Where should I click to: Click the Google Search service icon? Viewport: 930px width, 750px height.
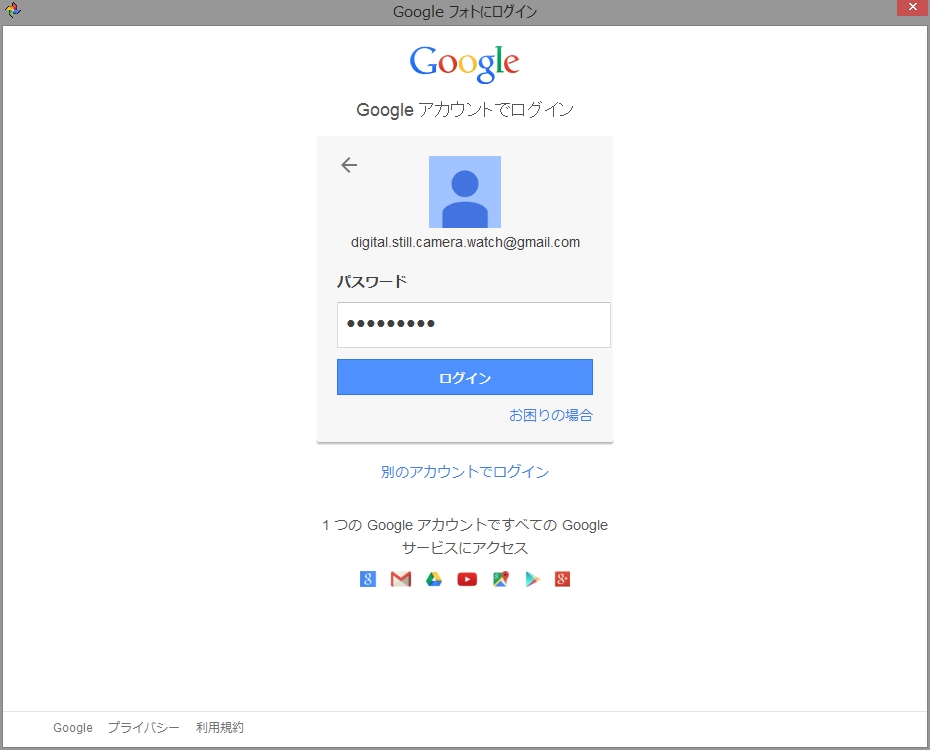(368, 579)
